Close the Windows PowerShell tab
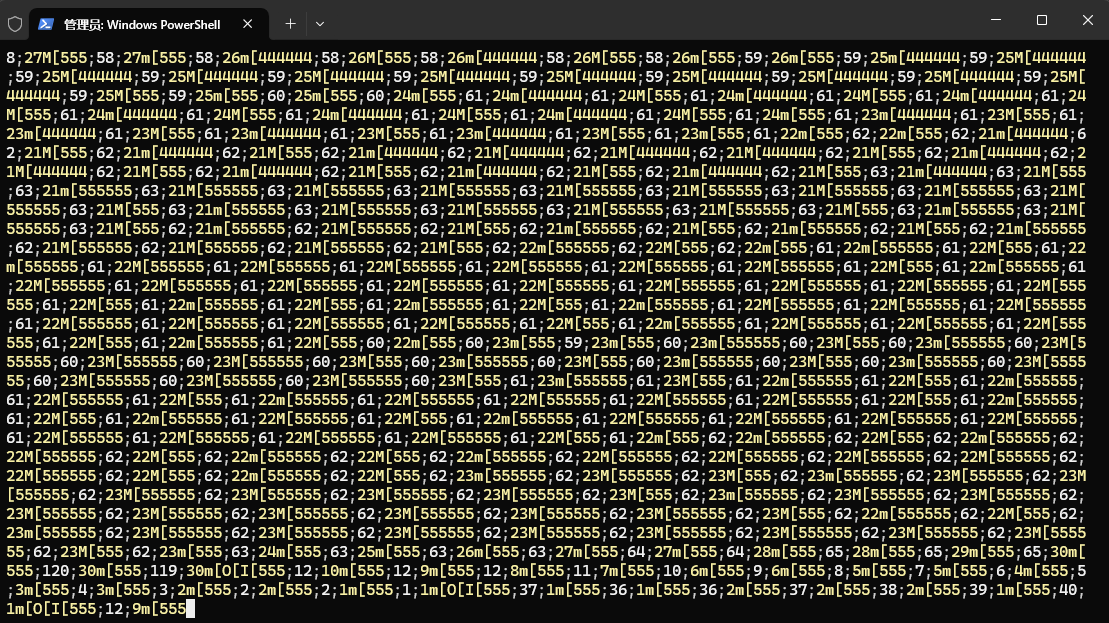 point(248,24)
